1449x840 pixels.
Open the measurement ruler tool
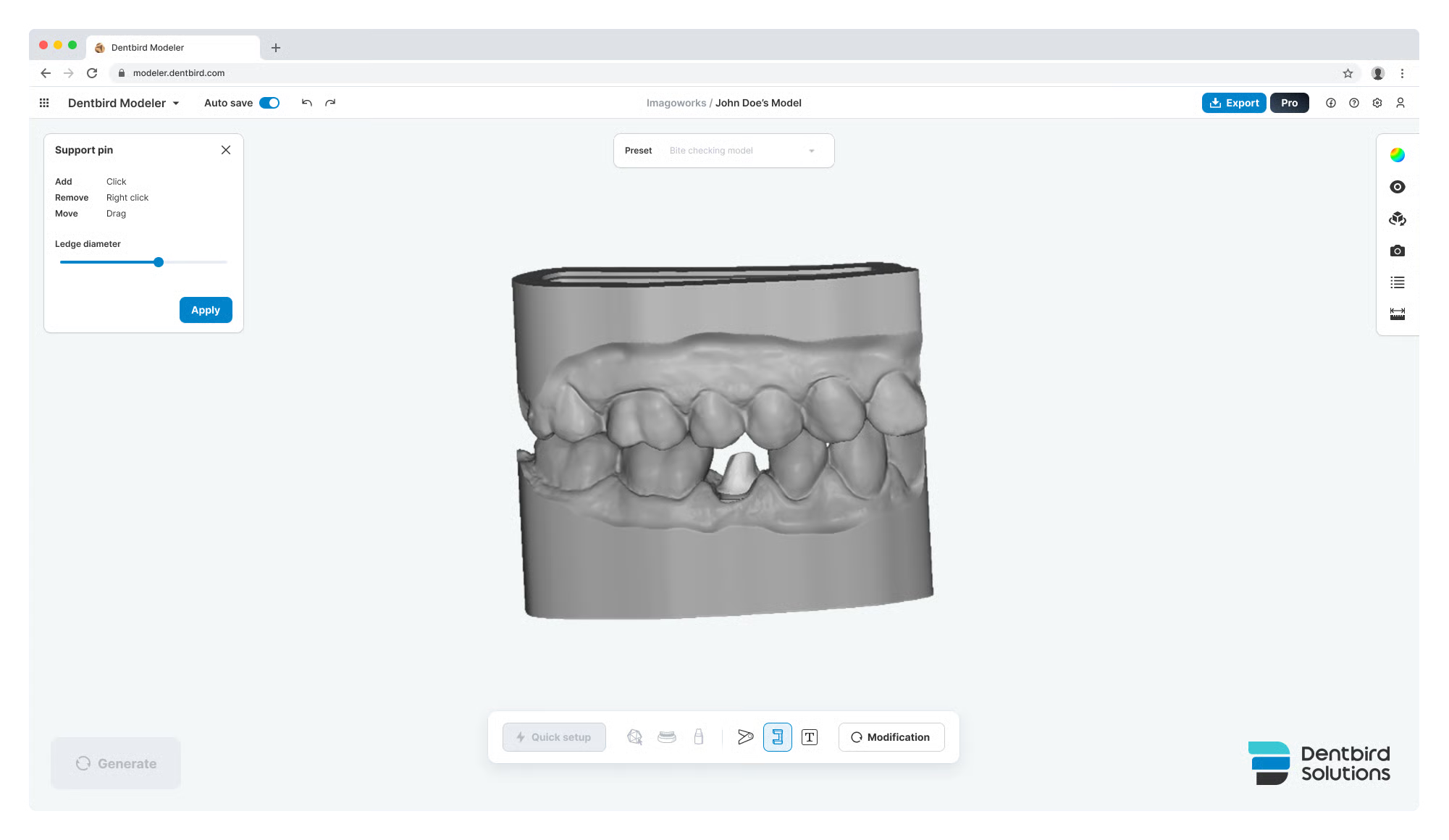1397,314
